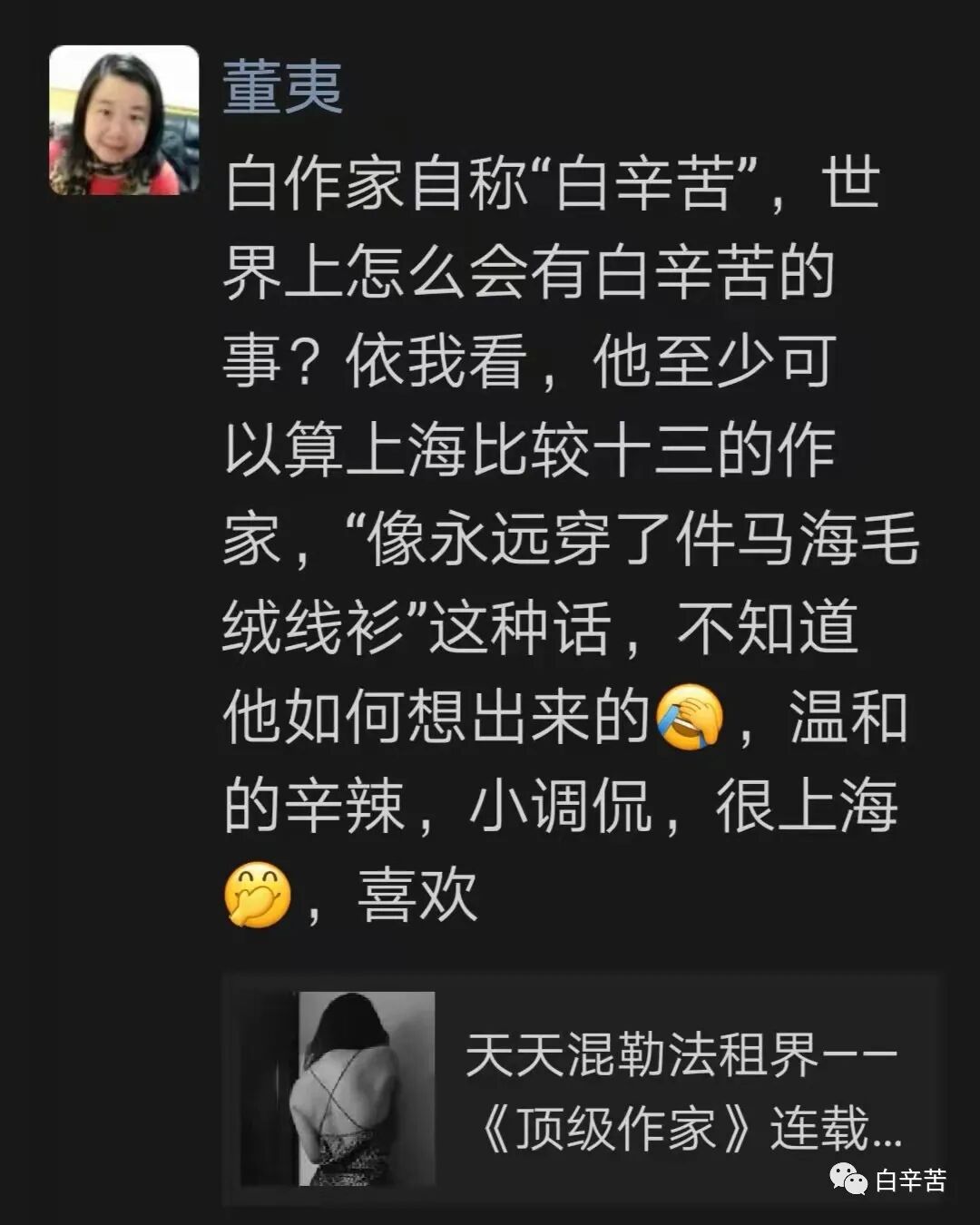Viewport: 980px width, 1225px height.
Task: Click the WeChat logo in the watermark
Action: pos(848,1180)
